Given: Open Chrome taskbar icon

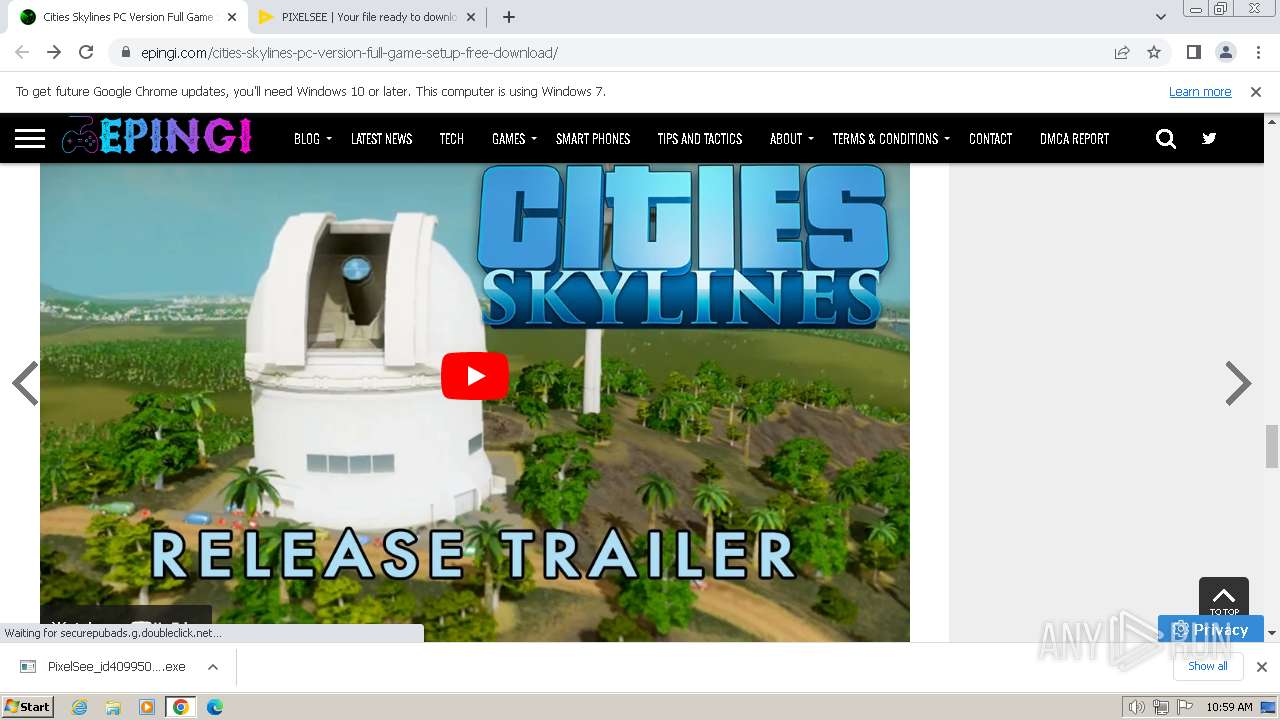Looking at the screenshot, I should click(181, 707).
